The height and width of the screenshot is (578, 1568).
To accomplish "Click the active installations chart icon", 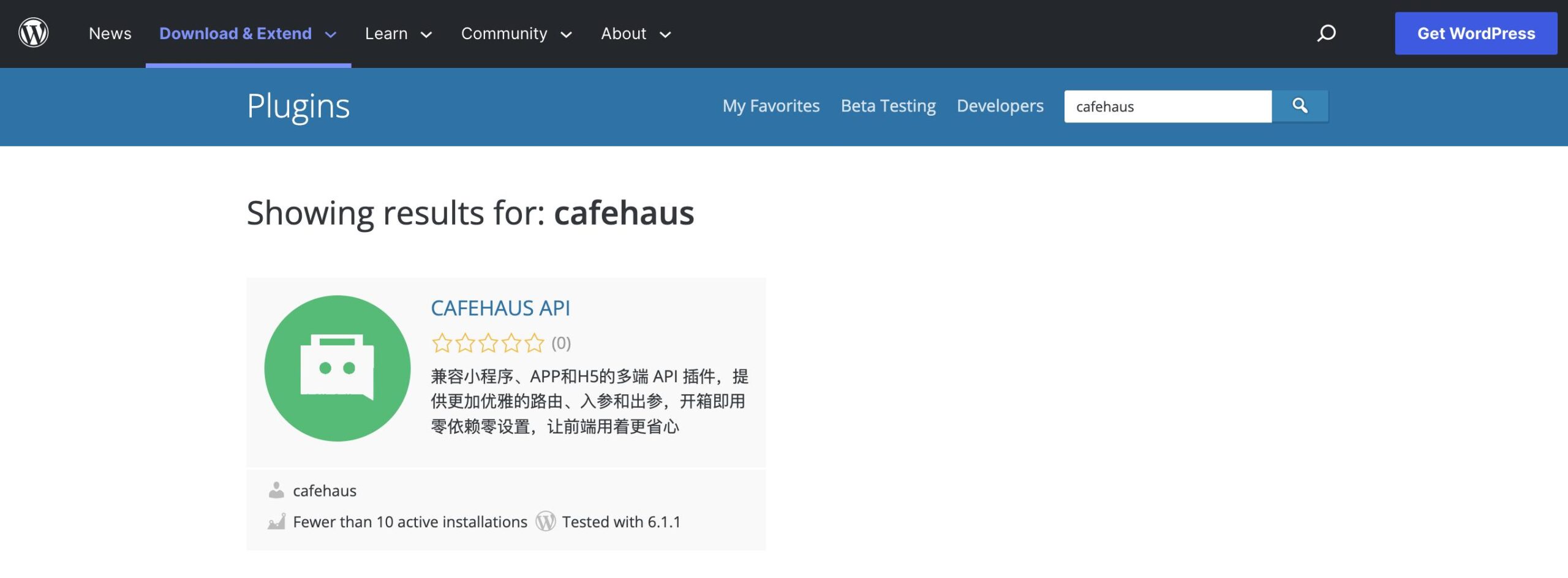I will coord(276,522).
